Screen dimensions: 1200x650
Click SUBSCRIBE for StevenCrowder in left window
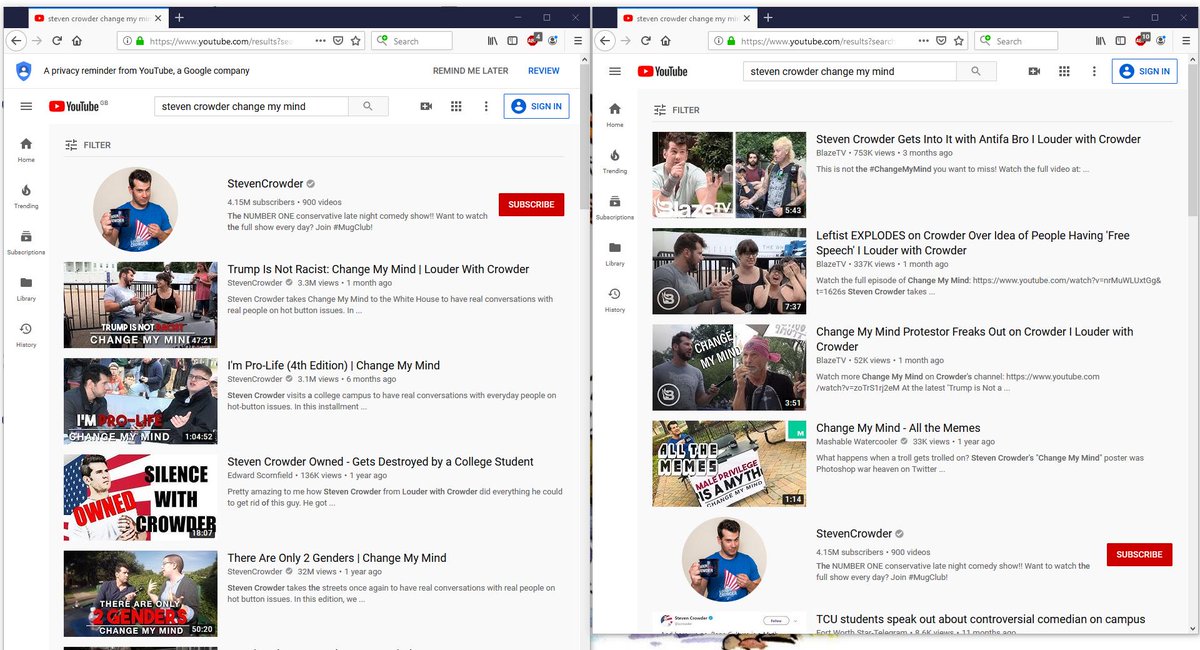point(531,204)
